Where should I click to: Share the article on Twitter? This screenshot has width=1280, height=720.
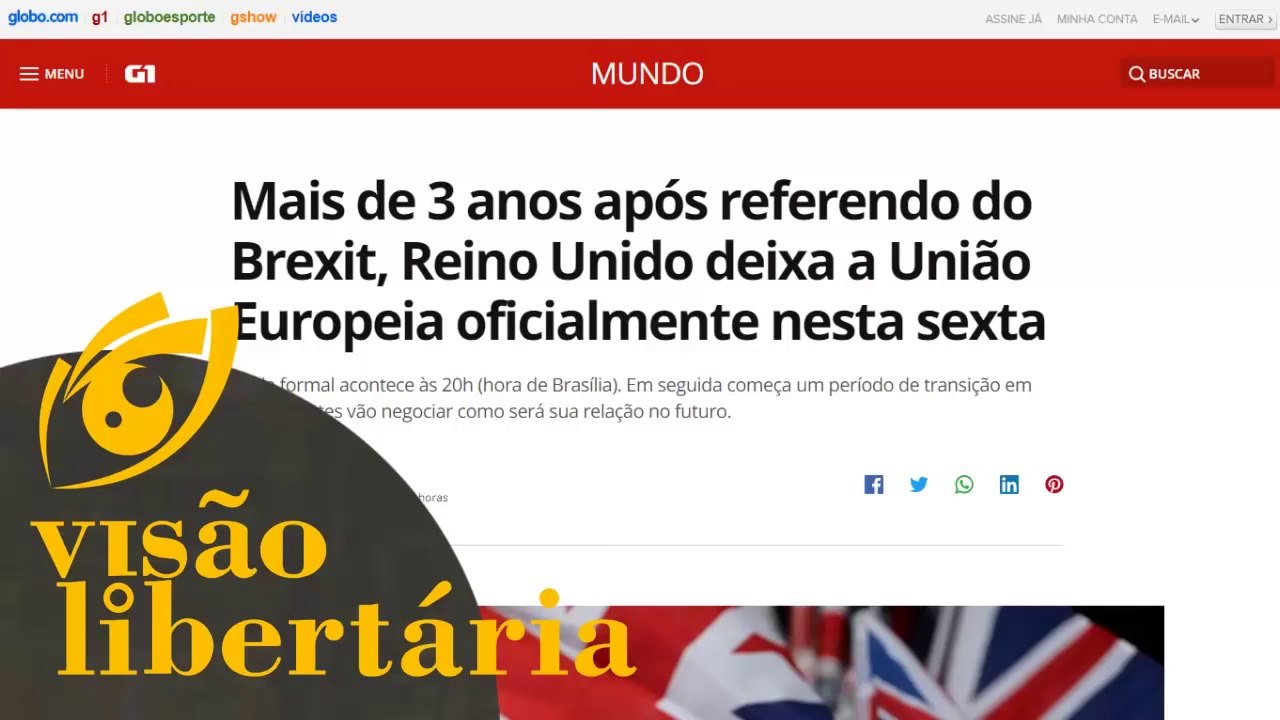pyautogui.click(x=919, y=485)
